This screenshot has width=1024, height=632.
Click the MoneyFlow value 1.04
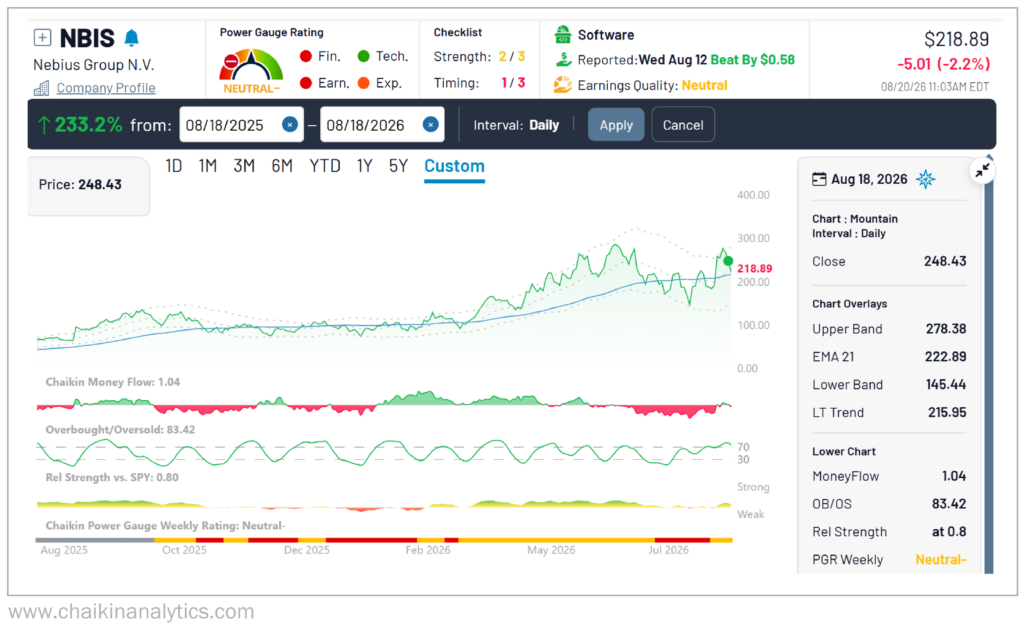click(x=953, y=476)
